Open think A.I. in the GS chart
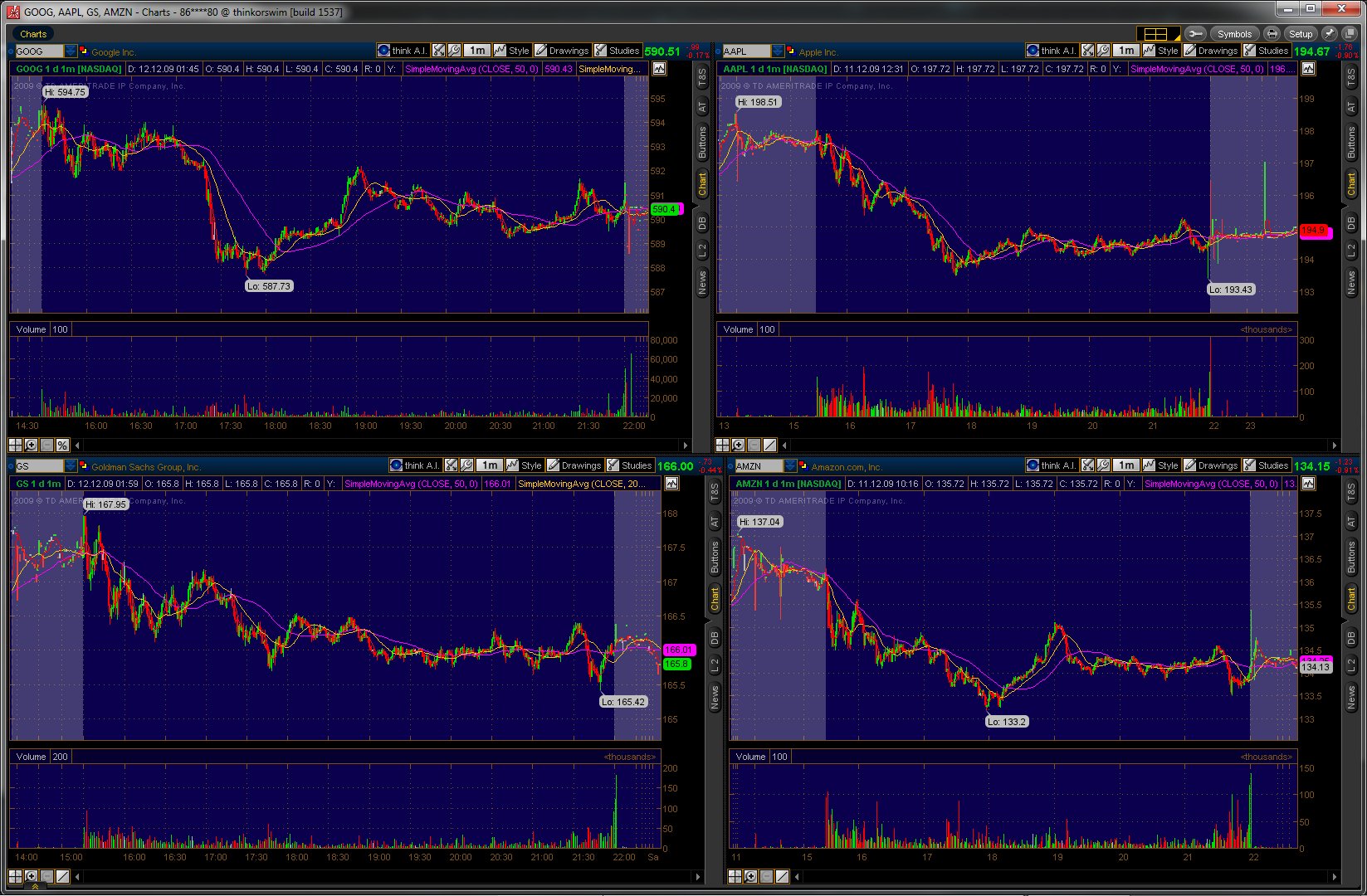The width and height of the screenshot is (1367, 896). coord(415,465)
